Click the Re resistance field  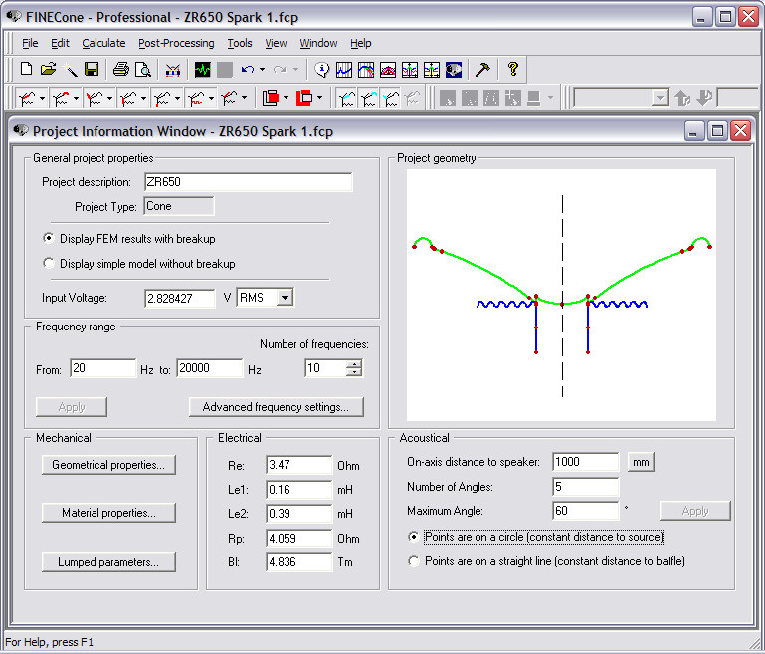[299, 465]
